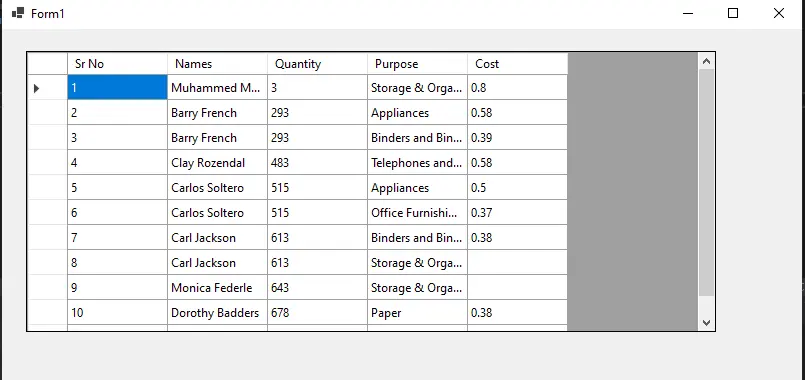This screenshot has height=380, width=805.
Task: Select the Dorothy Badders cell
Action: 217,313
